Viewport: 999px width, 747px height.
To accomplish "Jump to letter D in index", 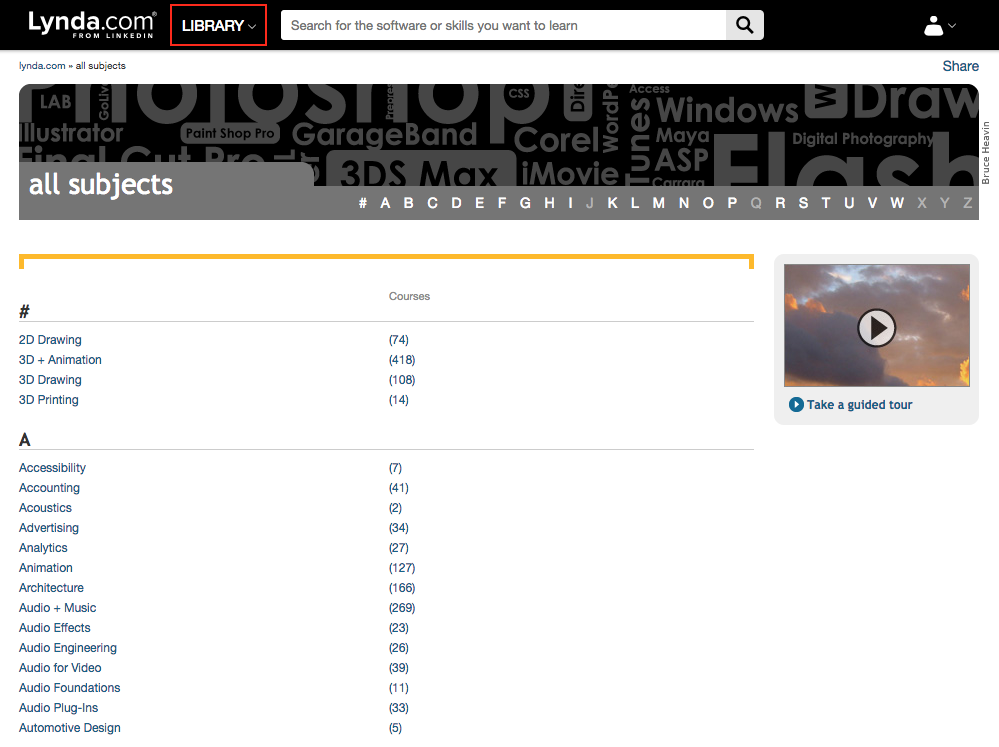I will pos(456,203).
